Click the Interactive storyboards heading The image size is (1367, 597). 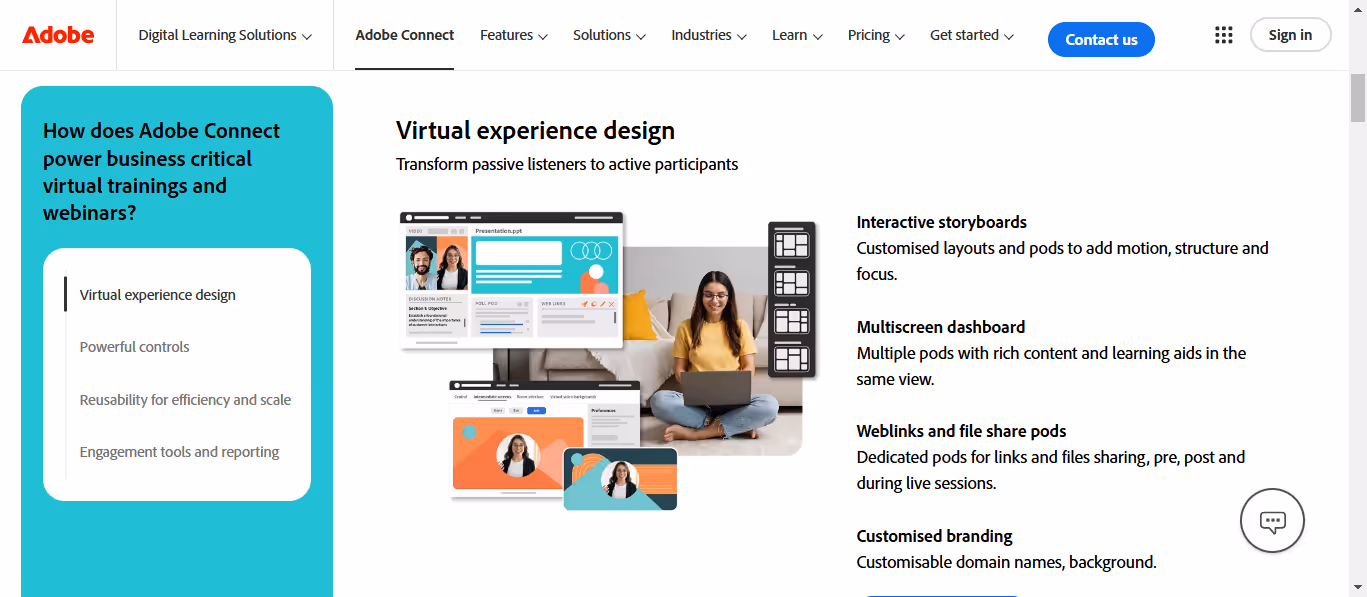point(942,222)
